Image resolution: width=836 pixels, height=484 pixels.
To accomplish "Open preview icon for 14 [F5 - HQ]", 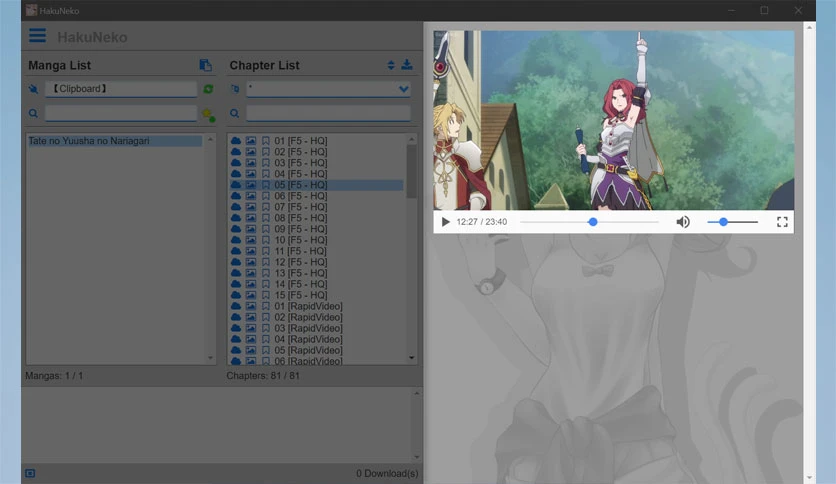I will [251, 284].
